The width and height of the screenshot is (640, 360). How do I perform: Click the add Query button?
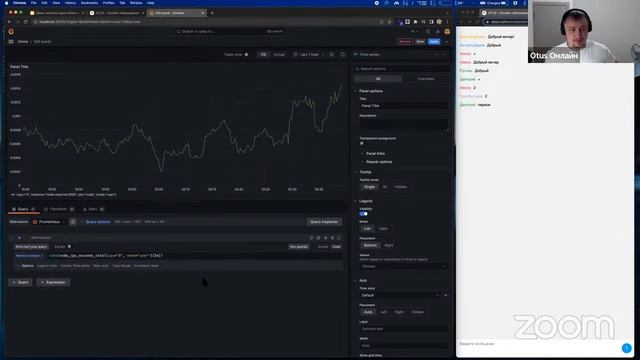coord(20,282)
